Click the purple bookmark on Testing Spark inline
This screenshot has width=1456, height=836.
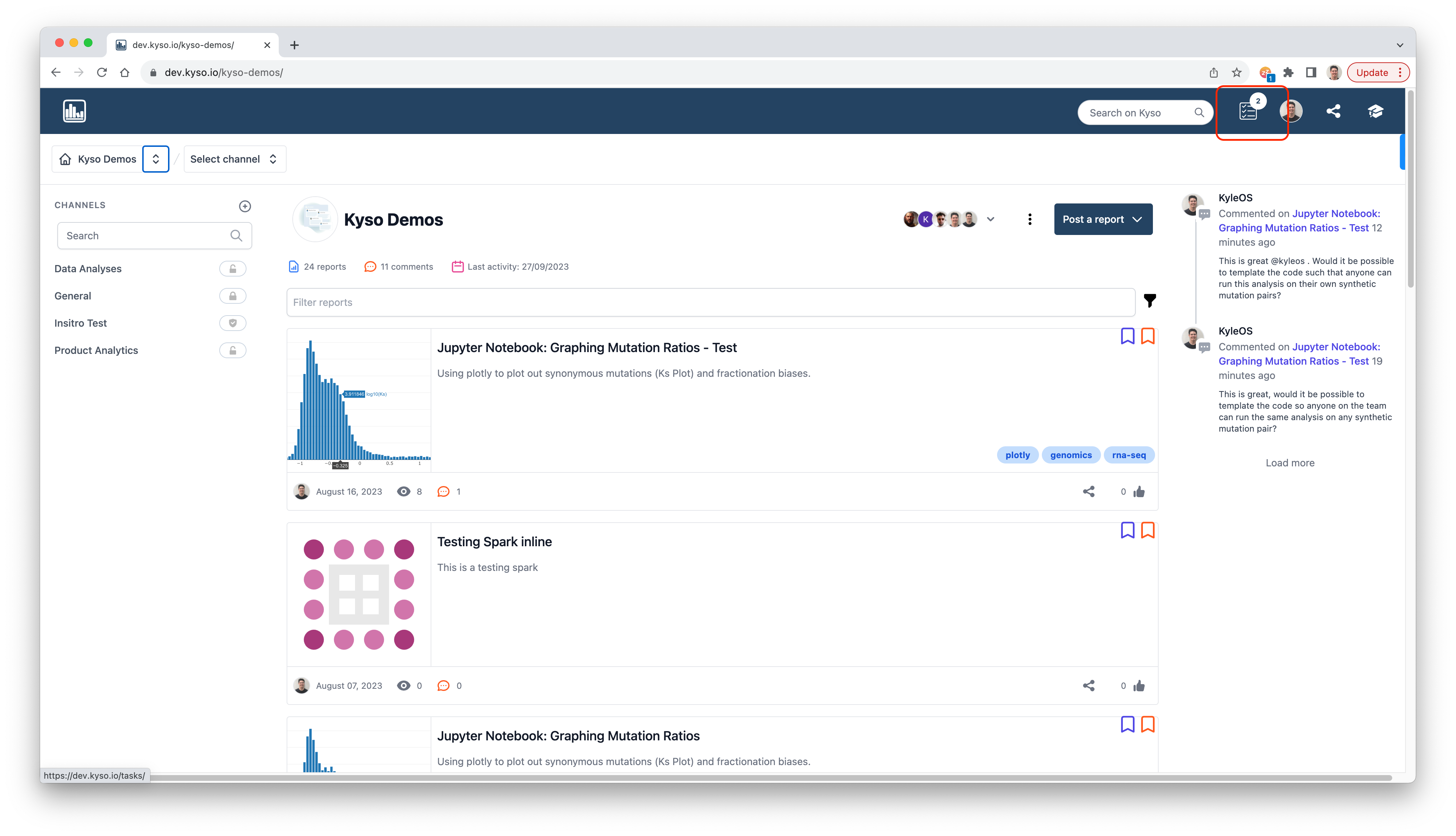(x=1127, y=530)
